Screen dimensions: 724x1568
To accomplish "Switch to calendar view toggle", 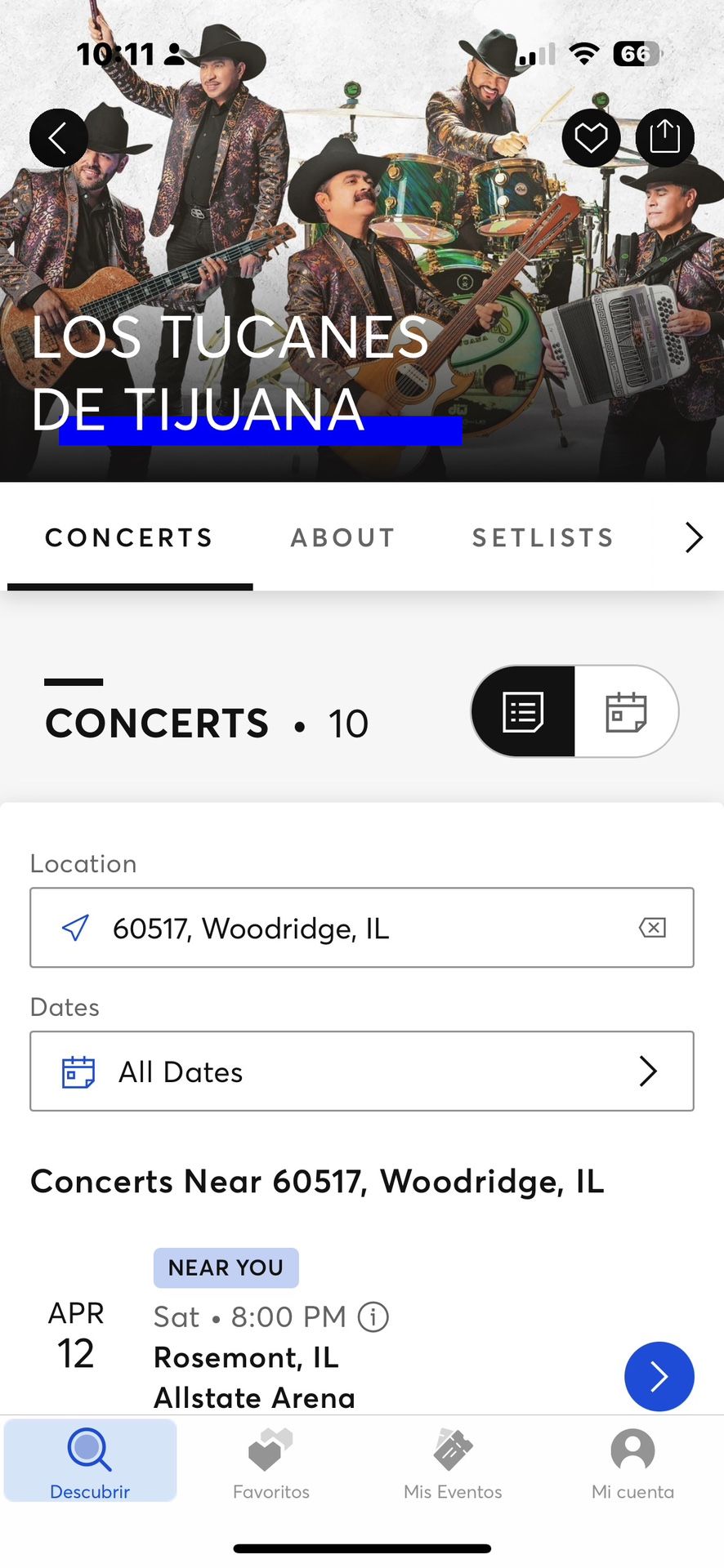I will pyautogui.click(x=627, y=711).
